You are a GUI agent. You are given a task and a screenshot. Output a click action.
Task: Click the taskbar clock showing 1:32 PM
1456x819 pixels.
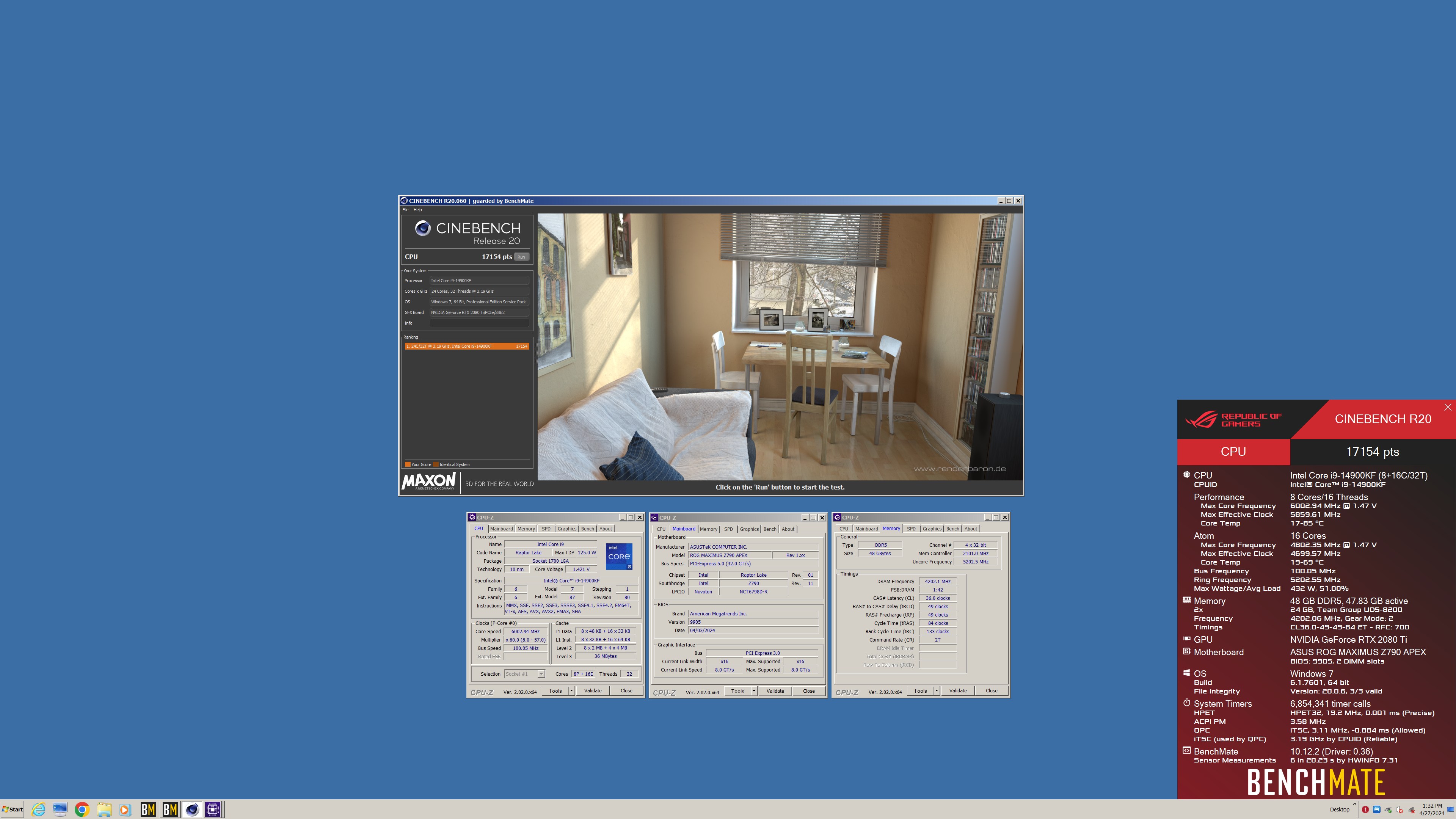[x=1432, y=810]
